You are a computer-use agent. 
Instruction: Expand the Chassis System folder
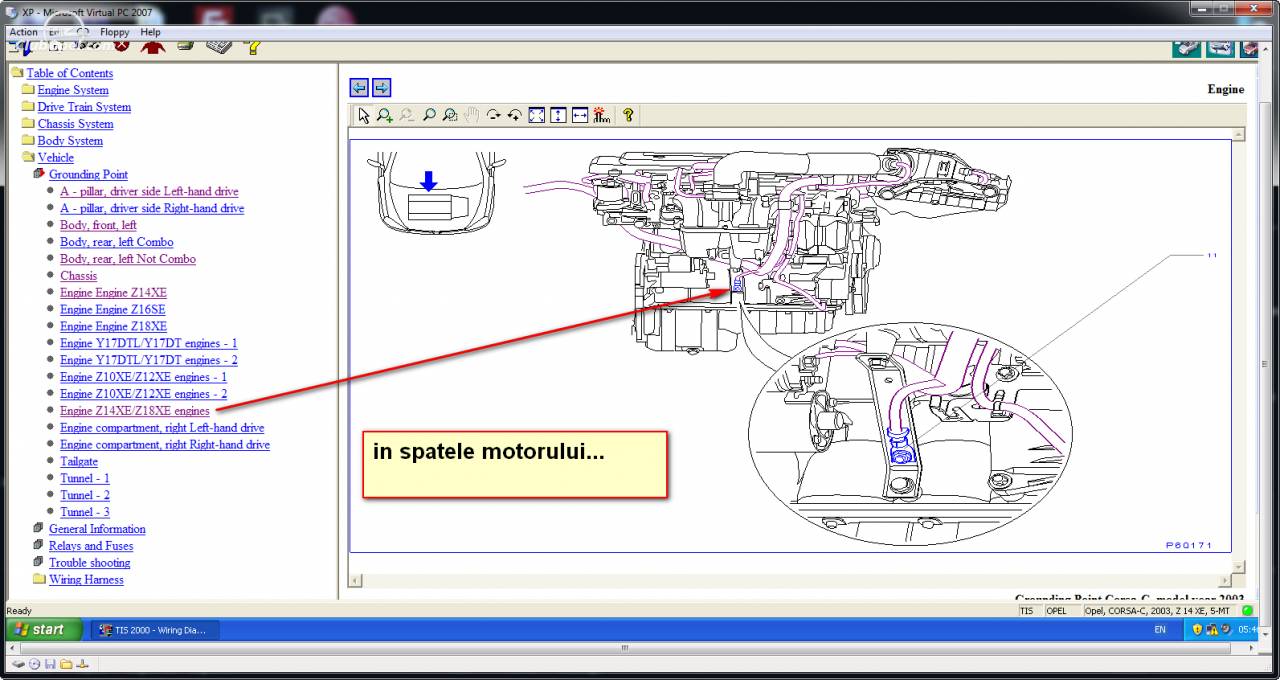75,124
